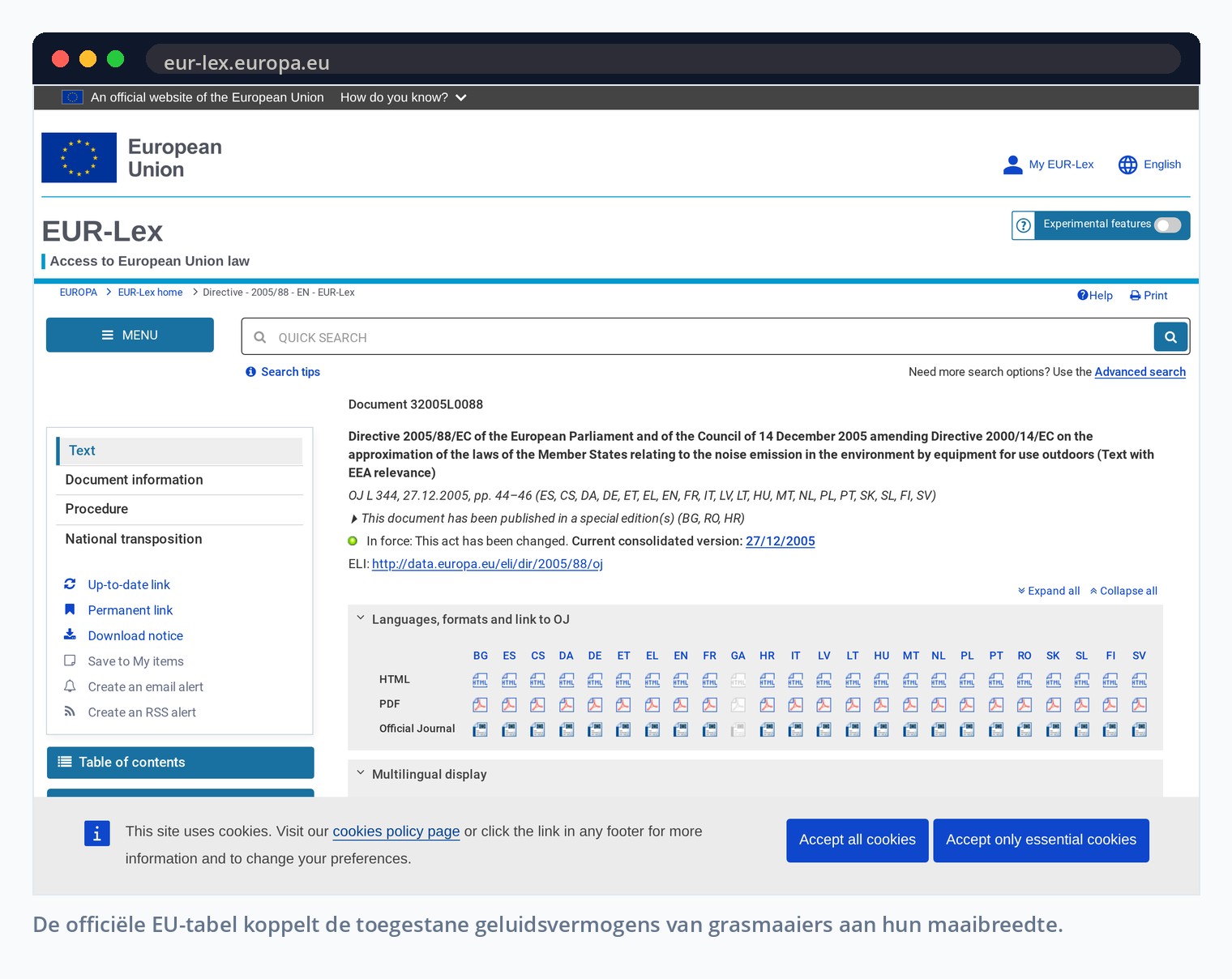This screenshot has width=1232, height=979.
Task: Accept only essential cookies
Action: coord(1041,840)
